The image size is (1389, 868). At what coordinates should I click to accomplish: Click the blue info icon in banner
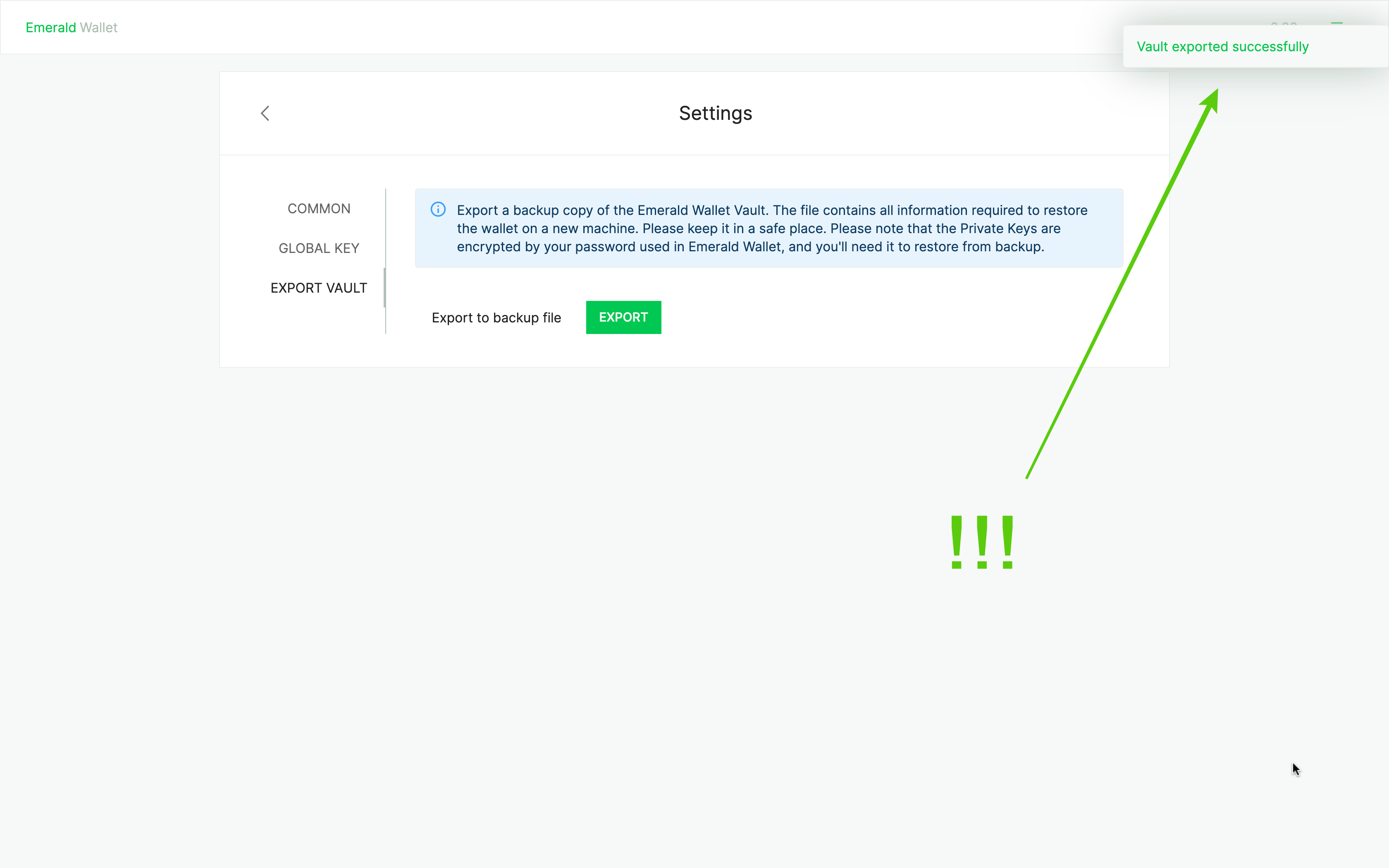[x=438, y=210]
